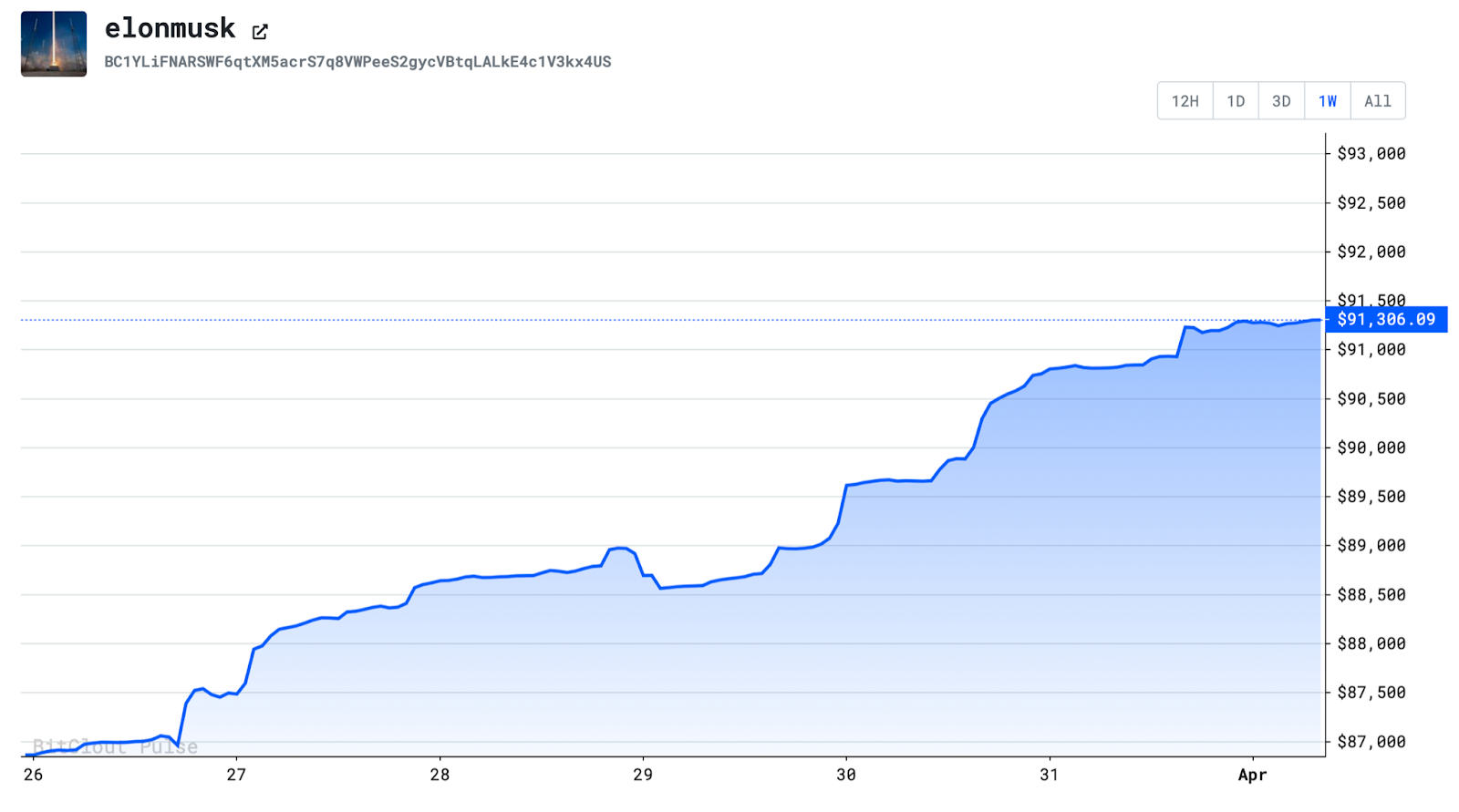Click the date label 29
The height and width of the screenshot is (812, 1459).
pos(643,775)
